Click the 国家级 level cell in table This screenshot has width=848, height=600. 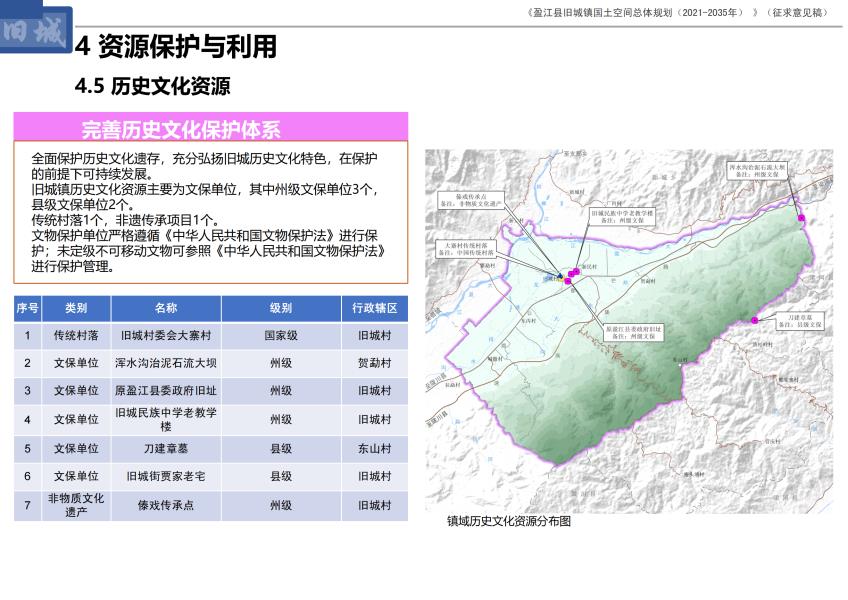coord(280,336)
